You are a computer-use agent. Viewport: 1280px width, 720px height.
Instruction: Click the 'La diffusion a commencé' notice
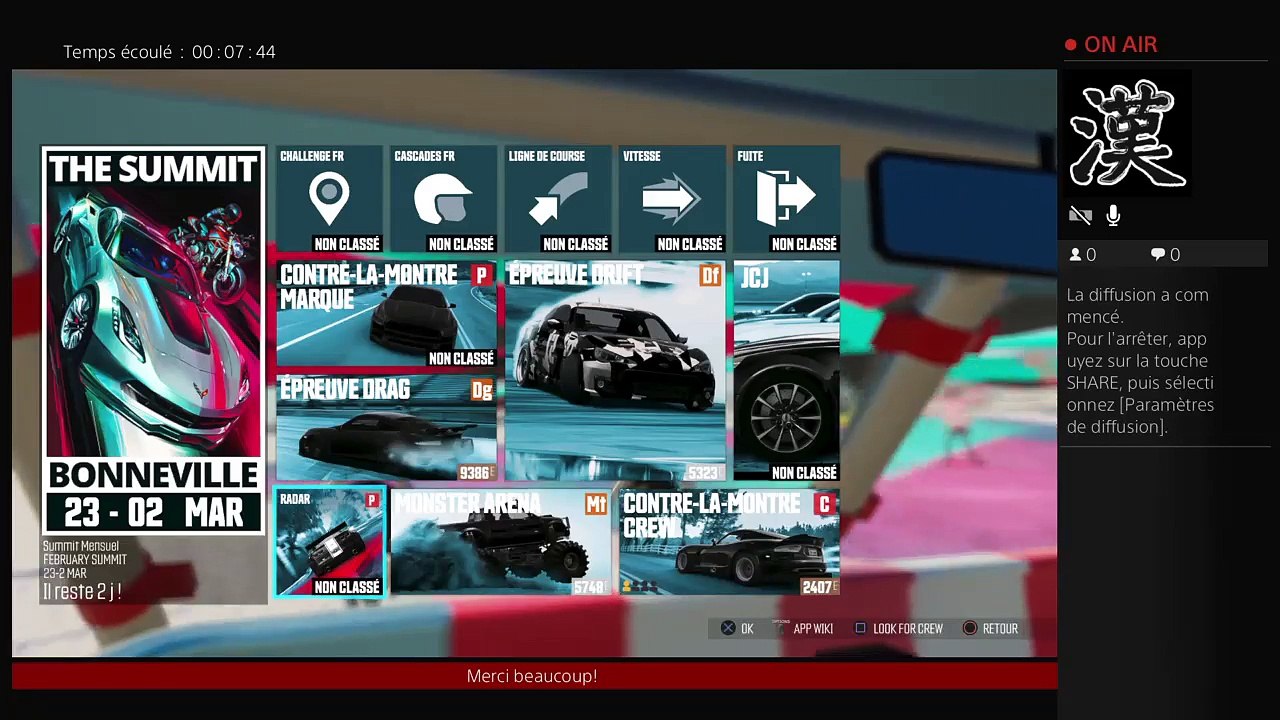(1138, 305)
